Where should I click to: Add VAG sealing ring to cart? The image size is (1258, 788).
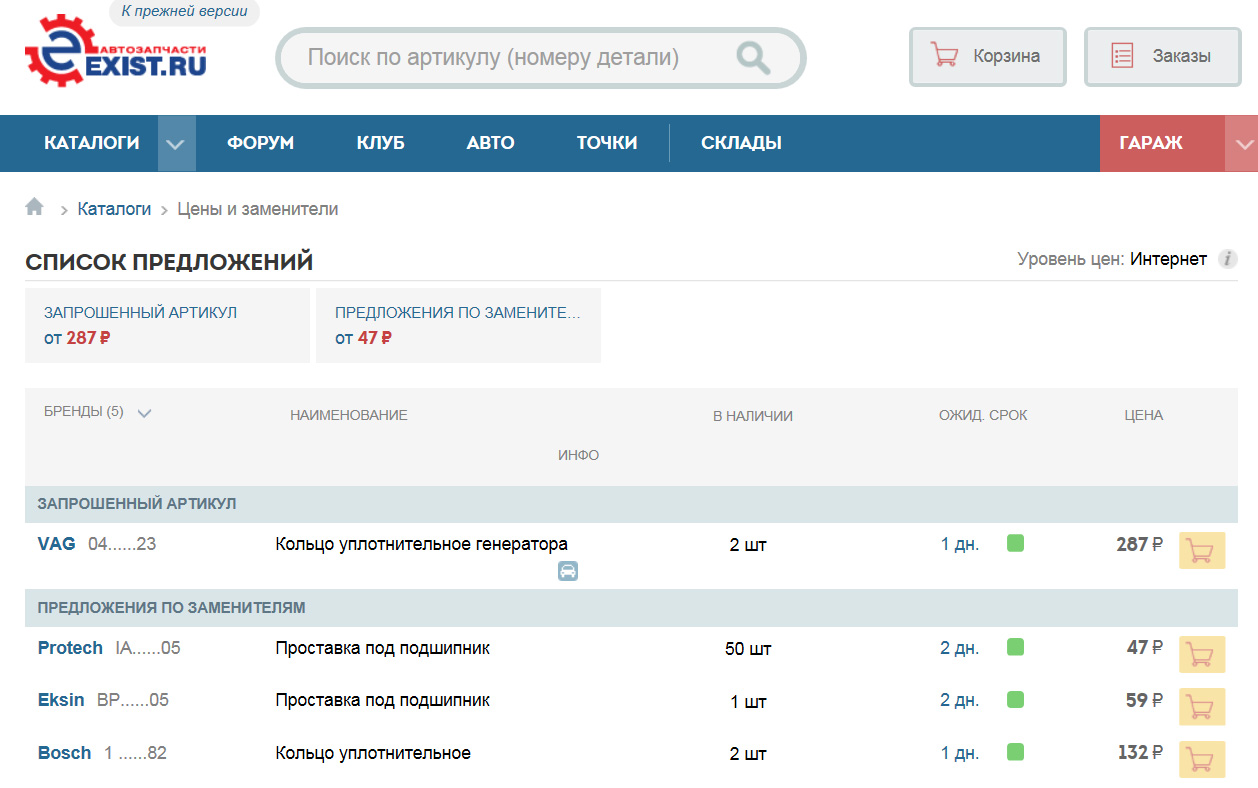[x=1202, y=551]
